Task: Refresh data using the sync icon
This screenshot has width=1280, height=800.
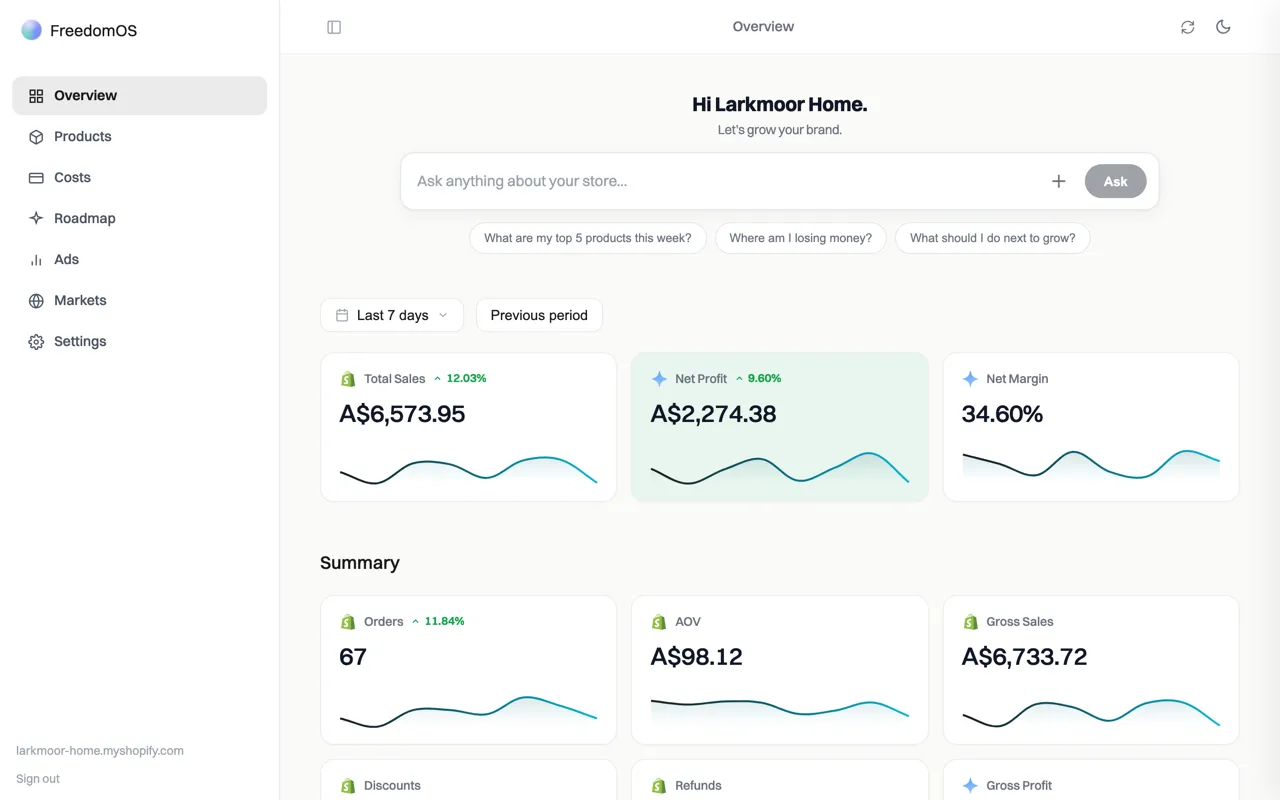Action: click(x=1187, y=27)
